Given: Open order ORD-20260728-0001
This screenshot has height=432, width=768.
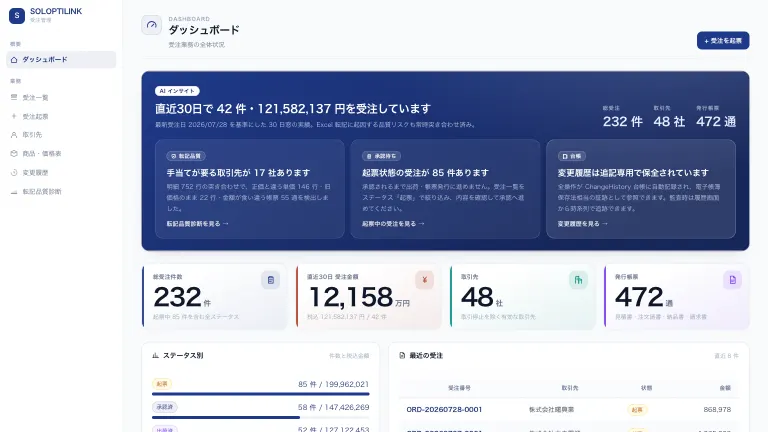Looking at the screenshot, I should click(444, 409).
